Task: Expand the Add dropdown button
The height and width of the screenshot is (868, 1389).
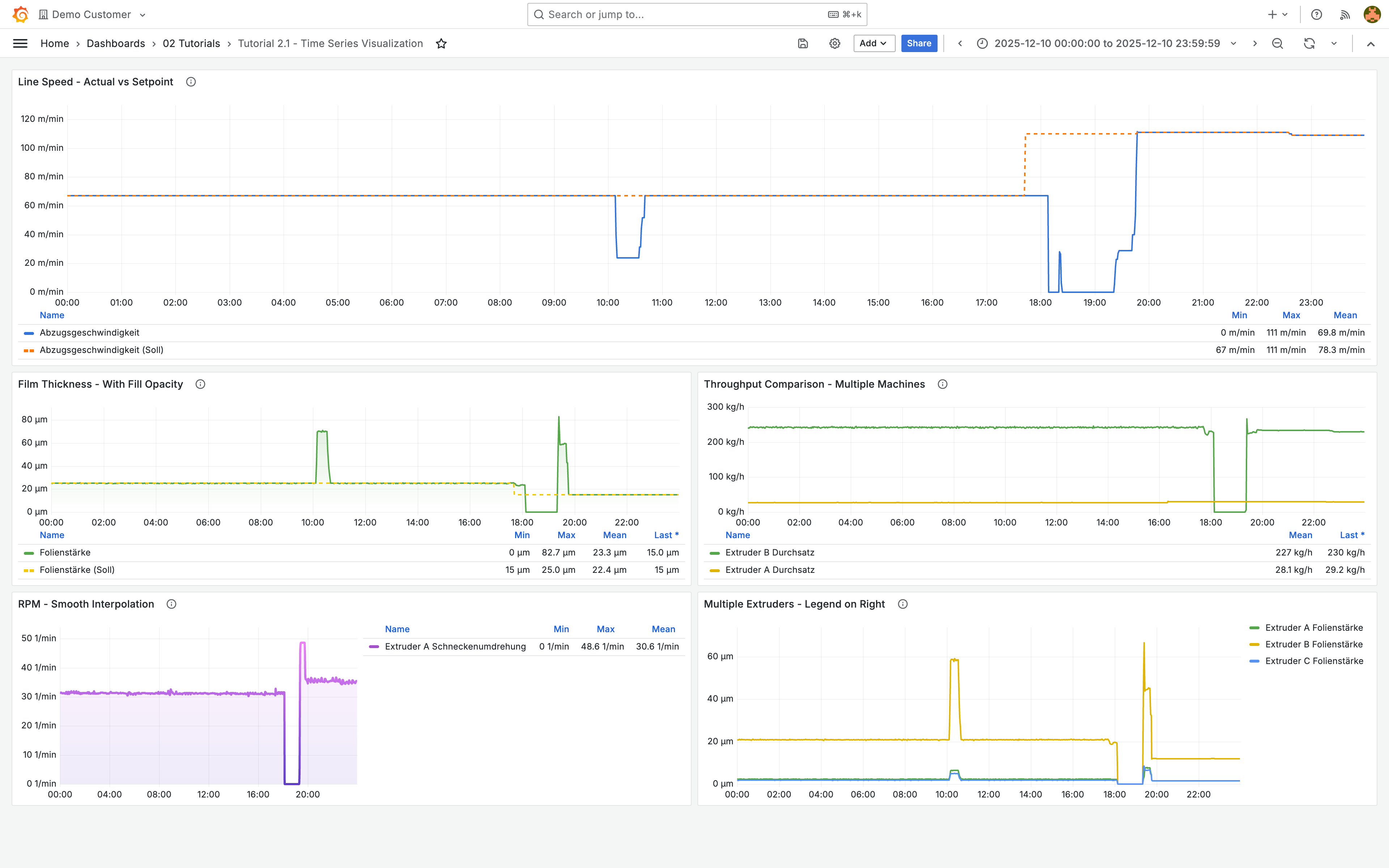Action: pos(874,44)
